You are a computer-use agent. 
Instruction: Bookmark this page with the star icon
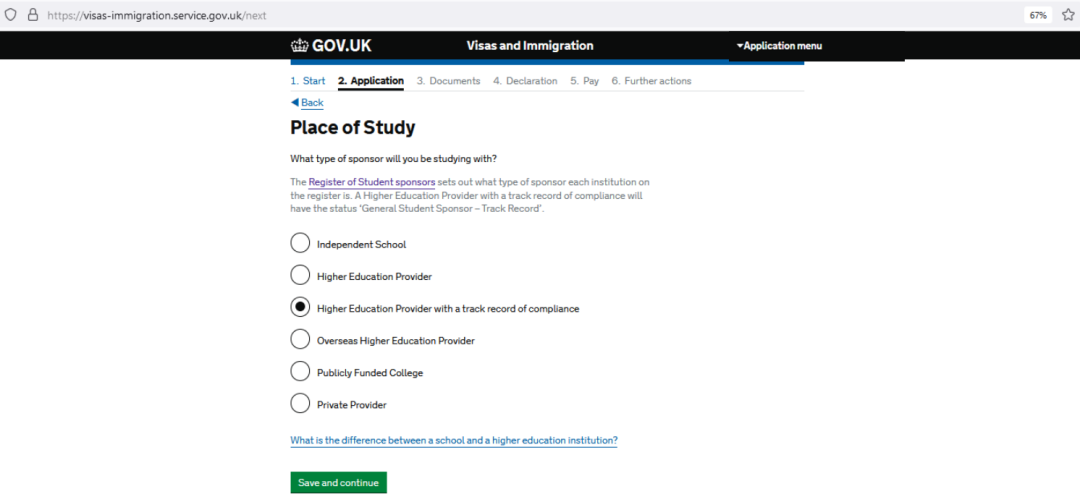click(1068, 14)
